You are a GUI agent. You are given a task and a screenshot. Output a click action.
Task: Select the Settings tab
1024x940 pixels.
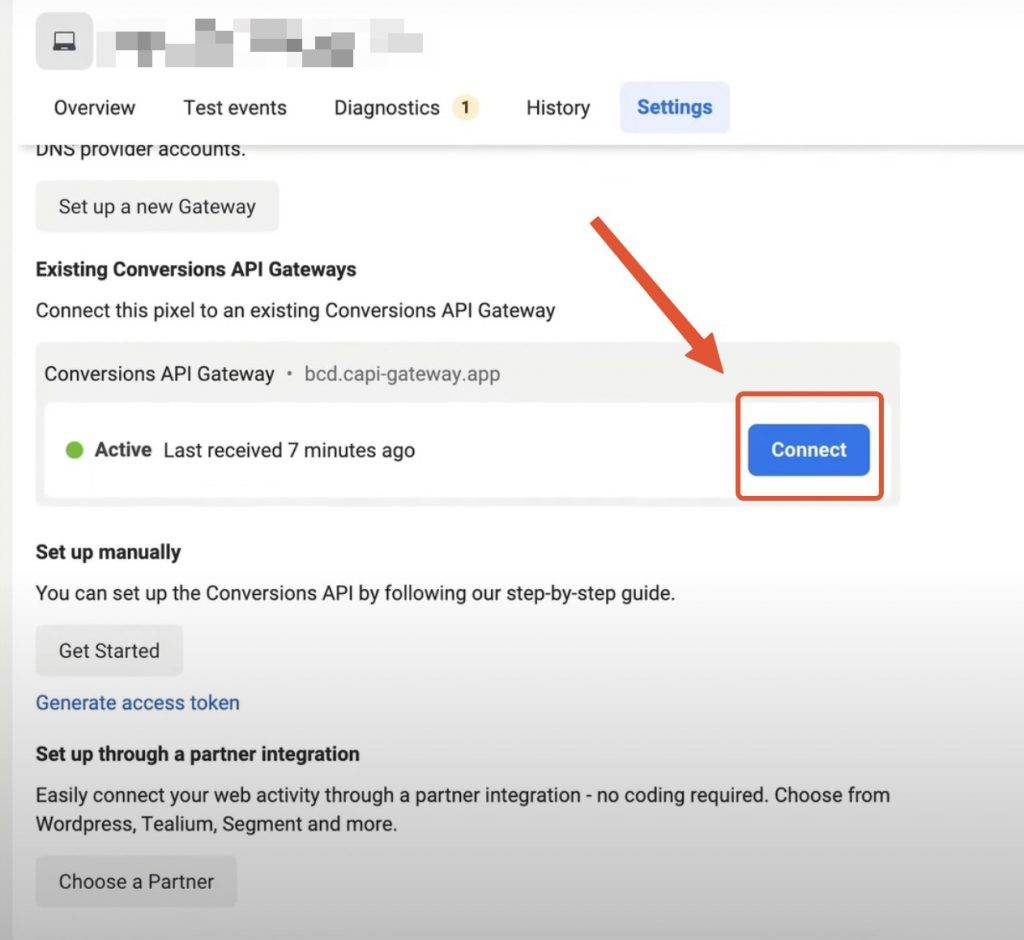[x=674, y=107]
